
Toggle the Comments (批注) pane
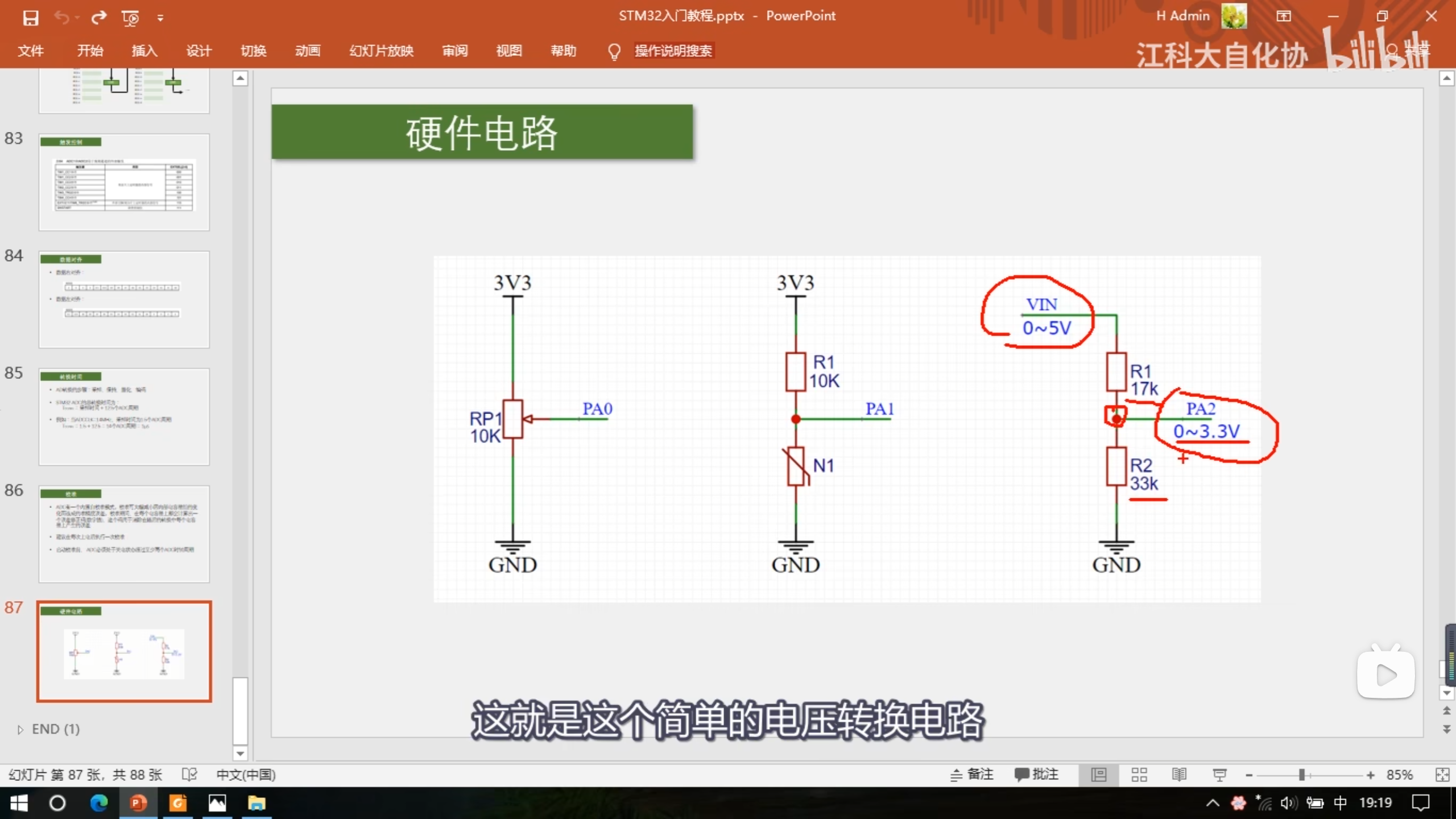pyautogui.click(x=1037, y=774)
